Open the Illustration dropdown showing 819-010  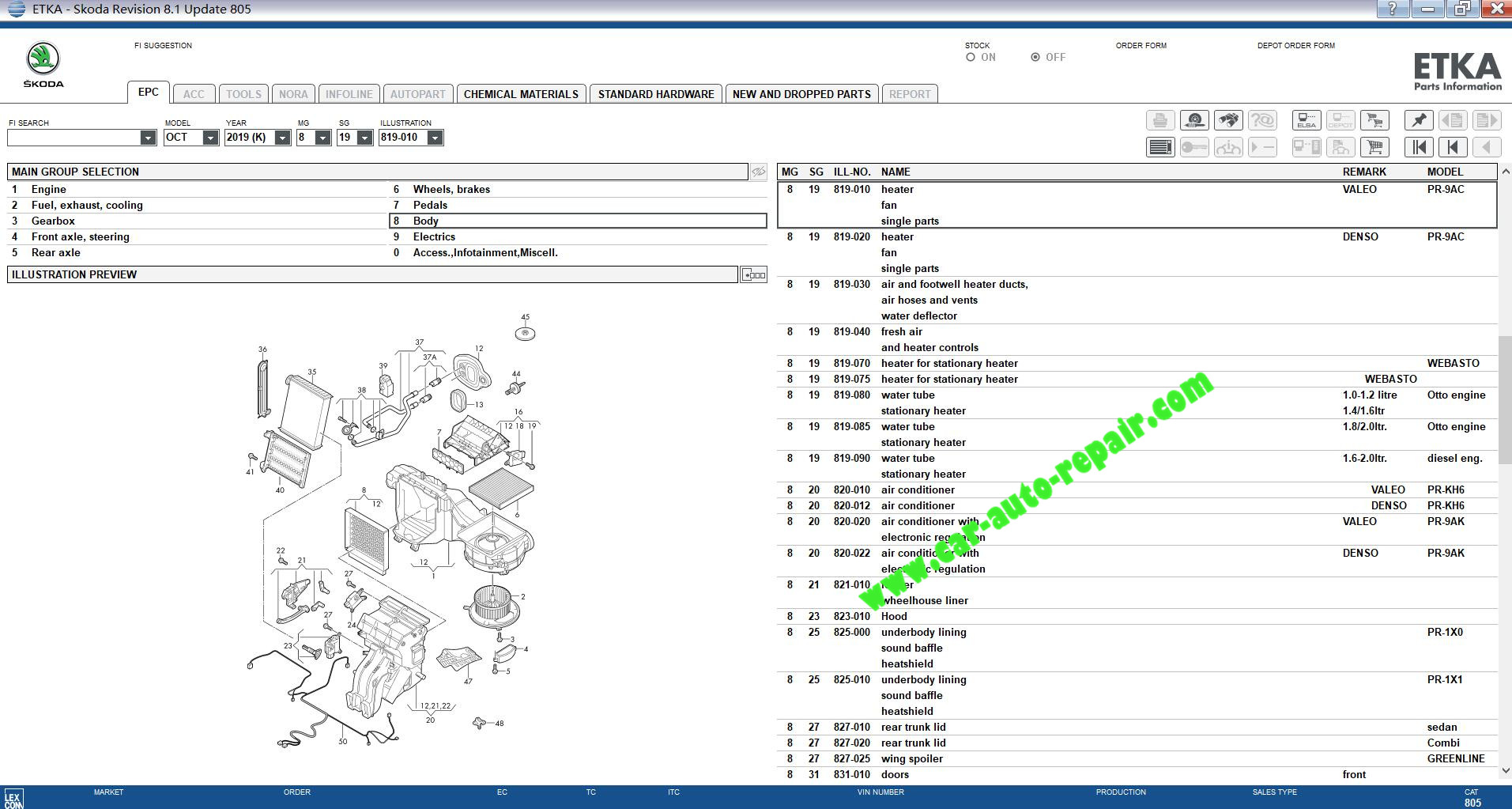[435, 138]
